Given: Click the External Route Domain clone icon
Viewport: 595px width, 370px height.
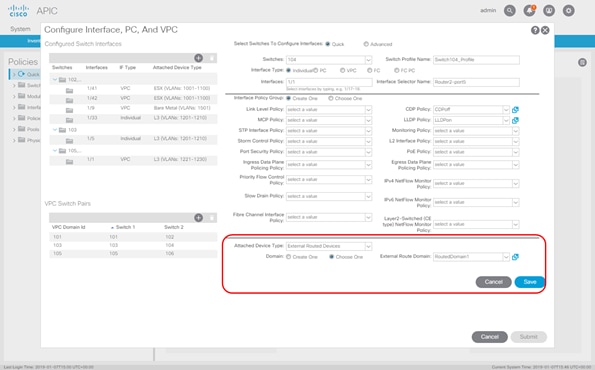Looking at the screenshot, I should coord(515,257).
